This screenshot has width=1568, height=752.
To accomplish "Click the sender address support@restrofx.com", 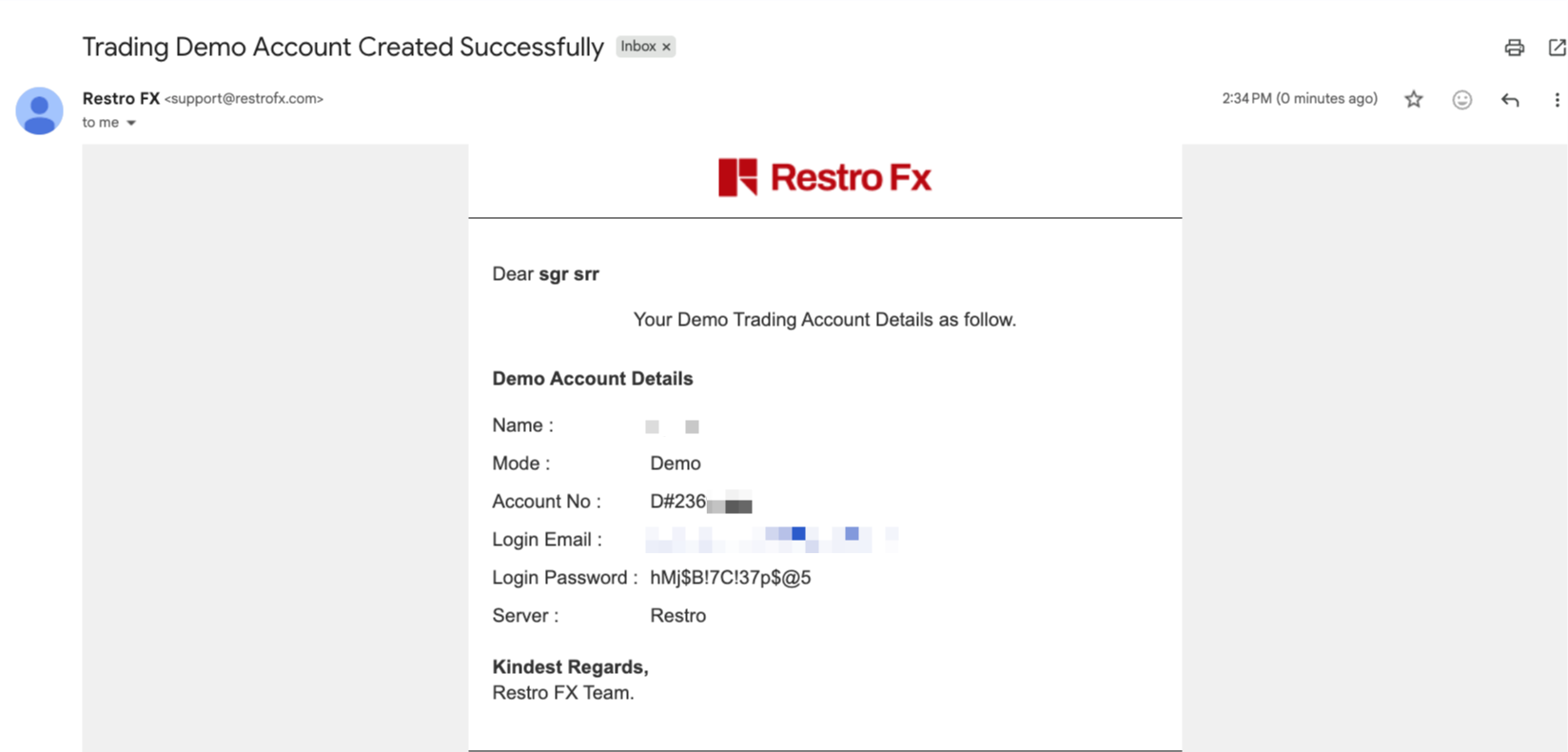I will [x=244, y=98].
